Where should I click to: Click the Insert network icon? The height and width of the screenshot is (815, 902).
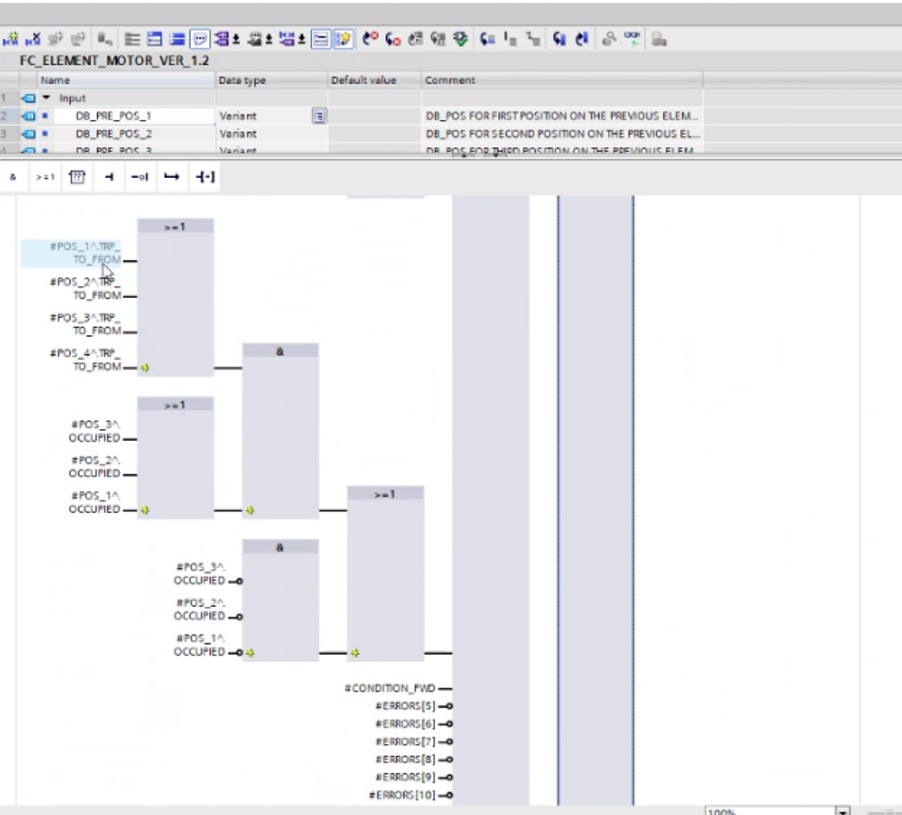point(10,39)
